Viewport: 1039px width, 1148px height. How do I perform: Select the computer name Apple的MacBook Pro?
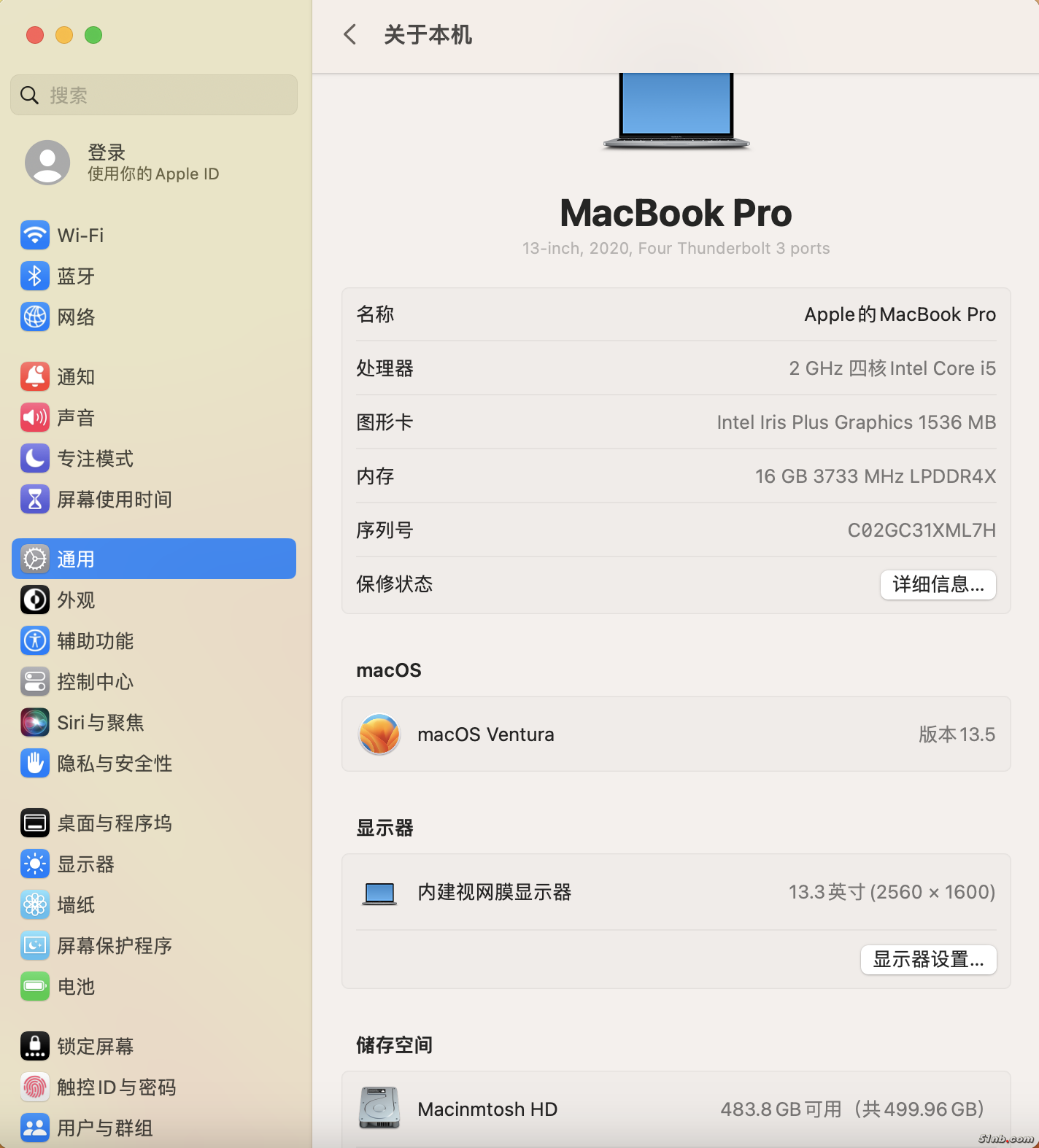900,314
